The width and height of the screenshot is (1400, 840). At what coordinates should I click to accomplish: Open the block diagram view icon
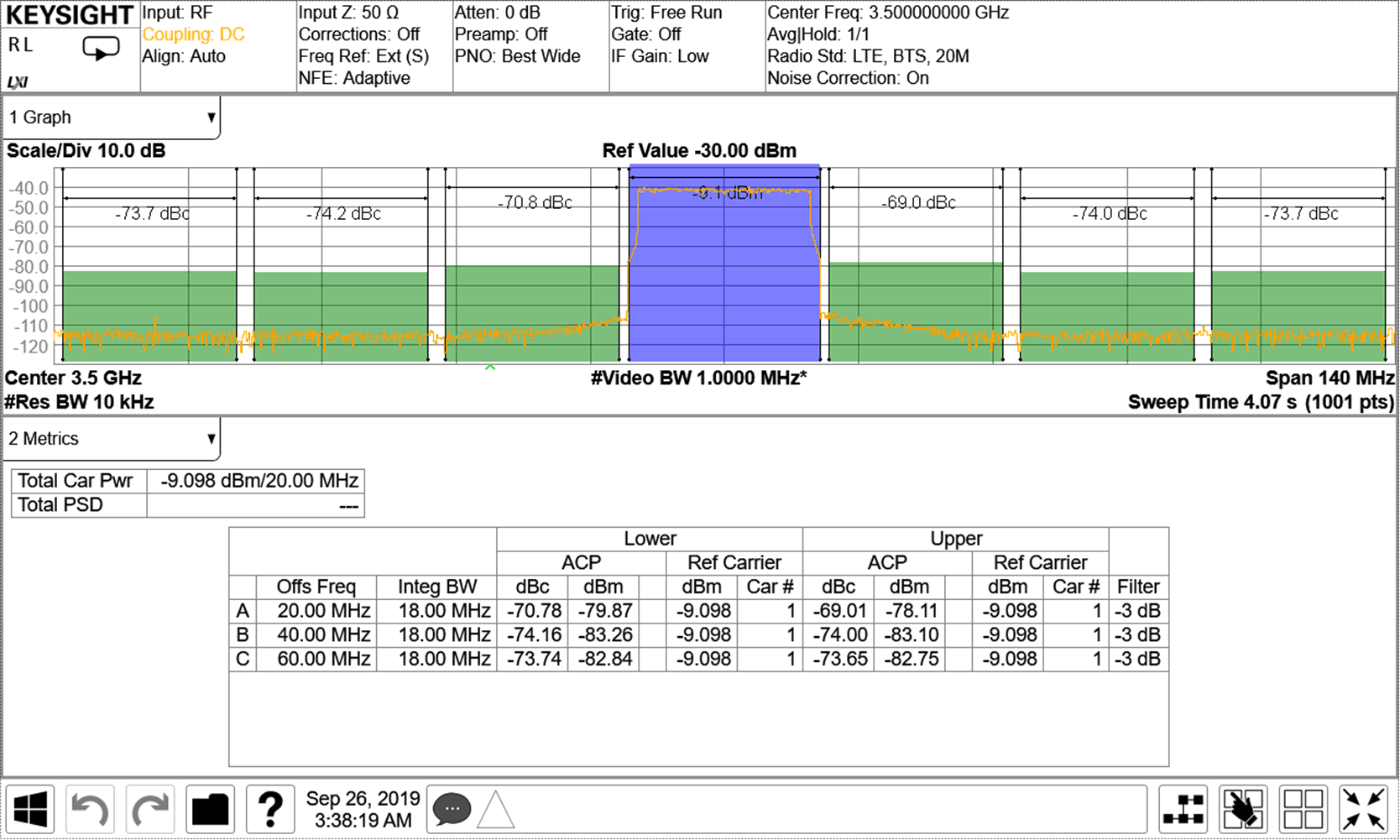point(1185,808)
